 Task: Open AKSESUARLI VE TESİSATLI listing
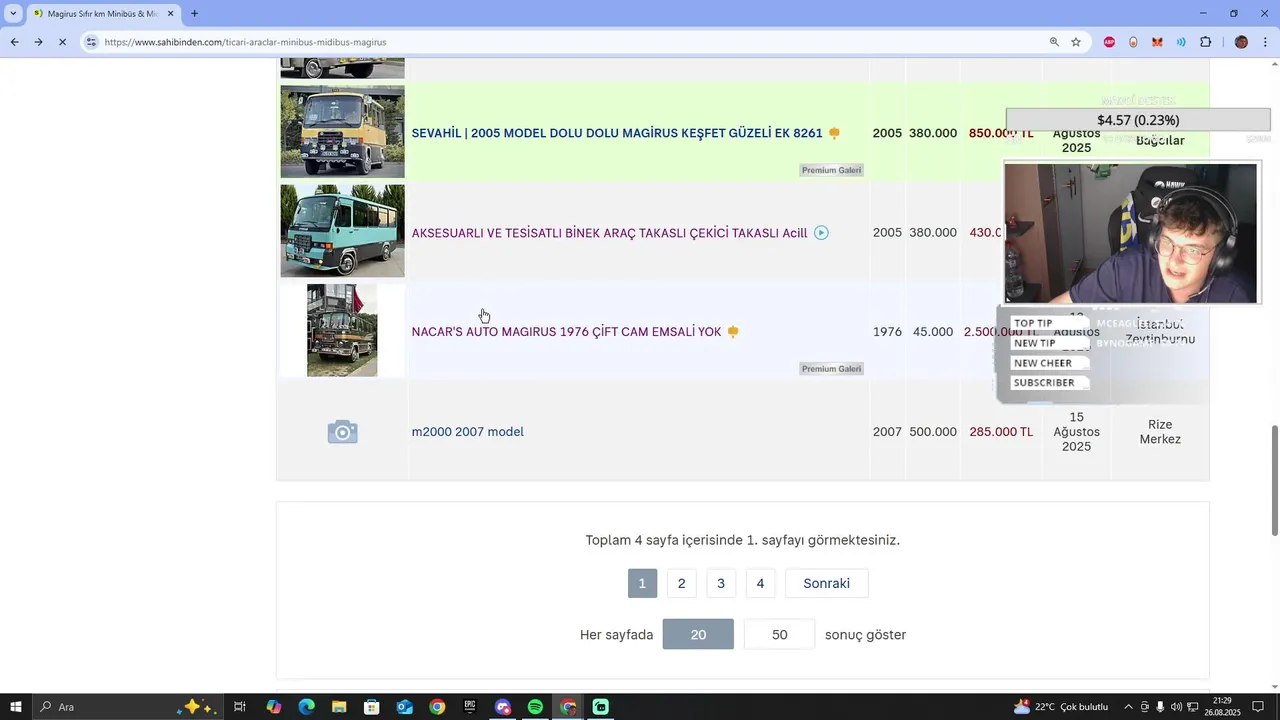tap(609, 233)
